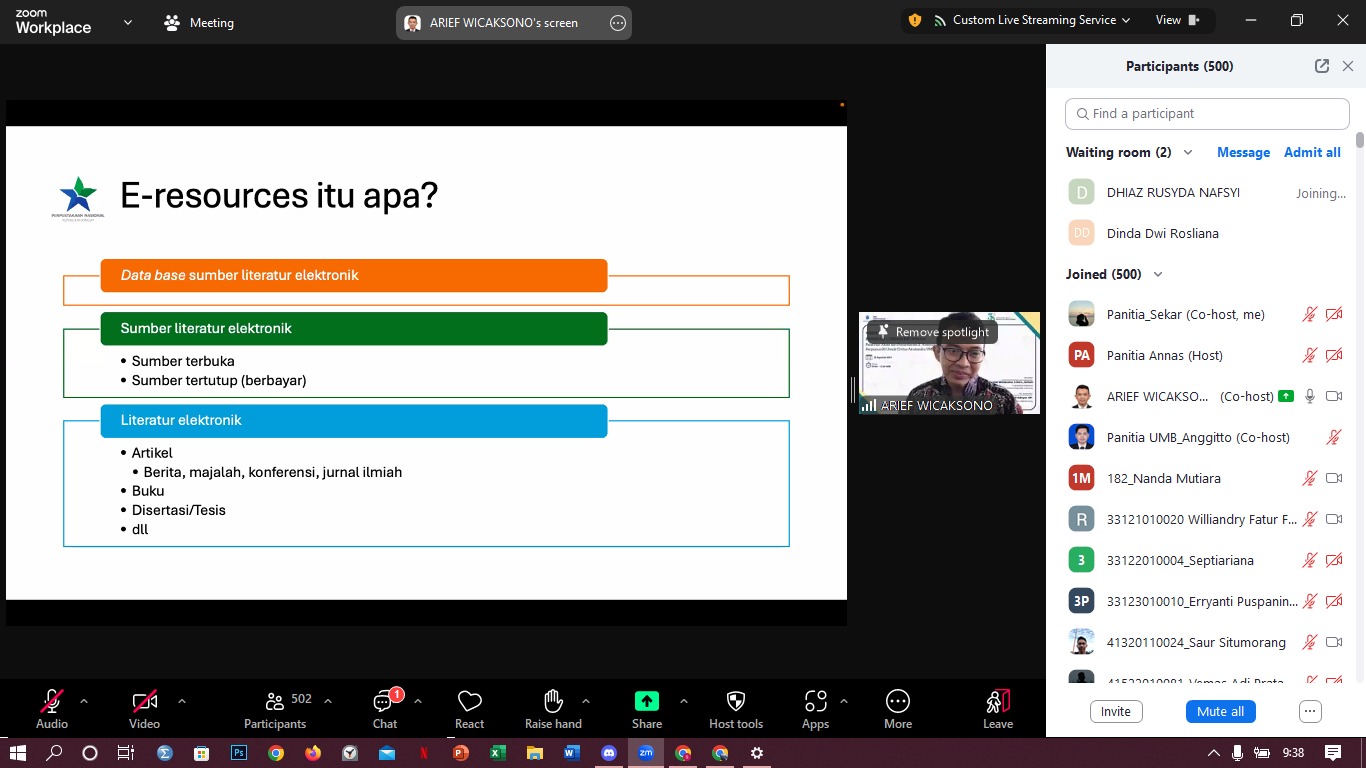Click the Mute all button
This screenshot has width=1366, height=768.
coord(1220,712)
